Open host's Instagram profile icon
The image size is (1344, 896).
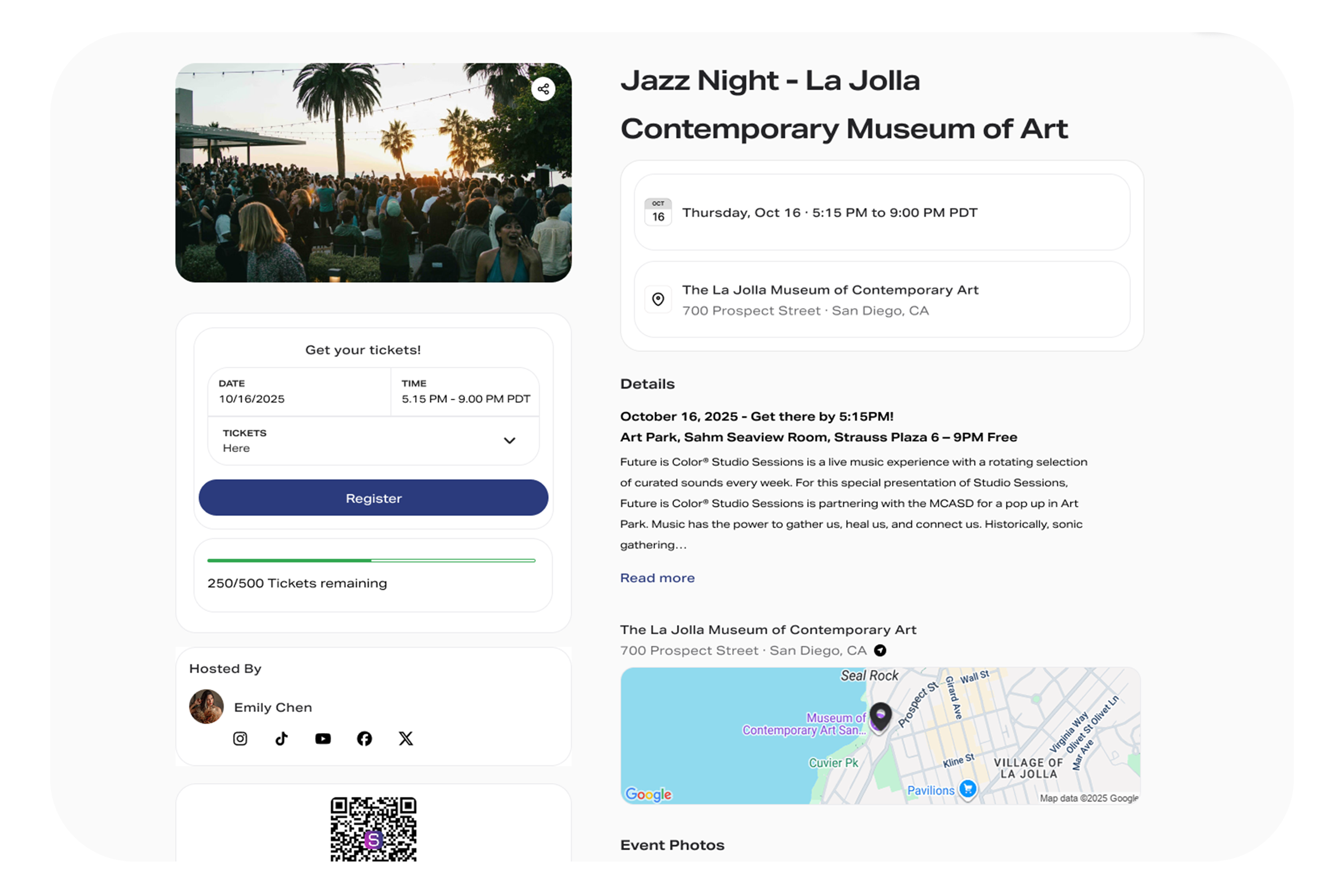[x=240, y=739]
